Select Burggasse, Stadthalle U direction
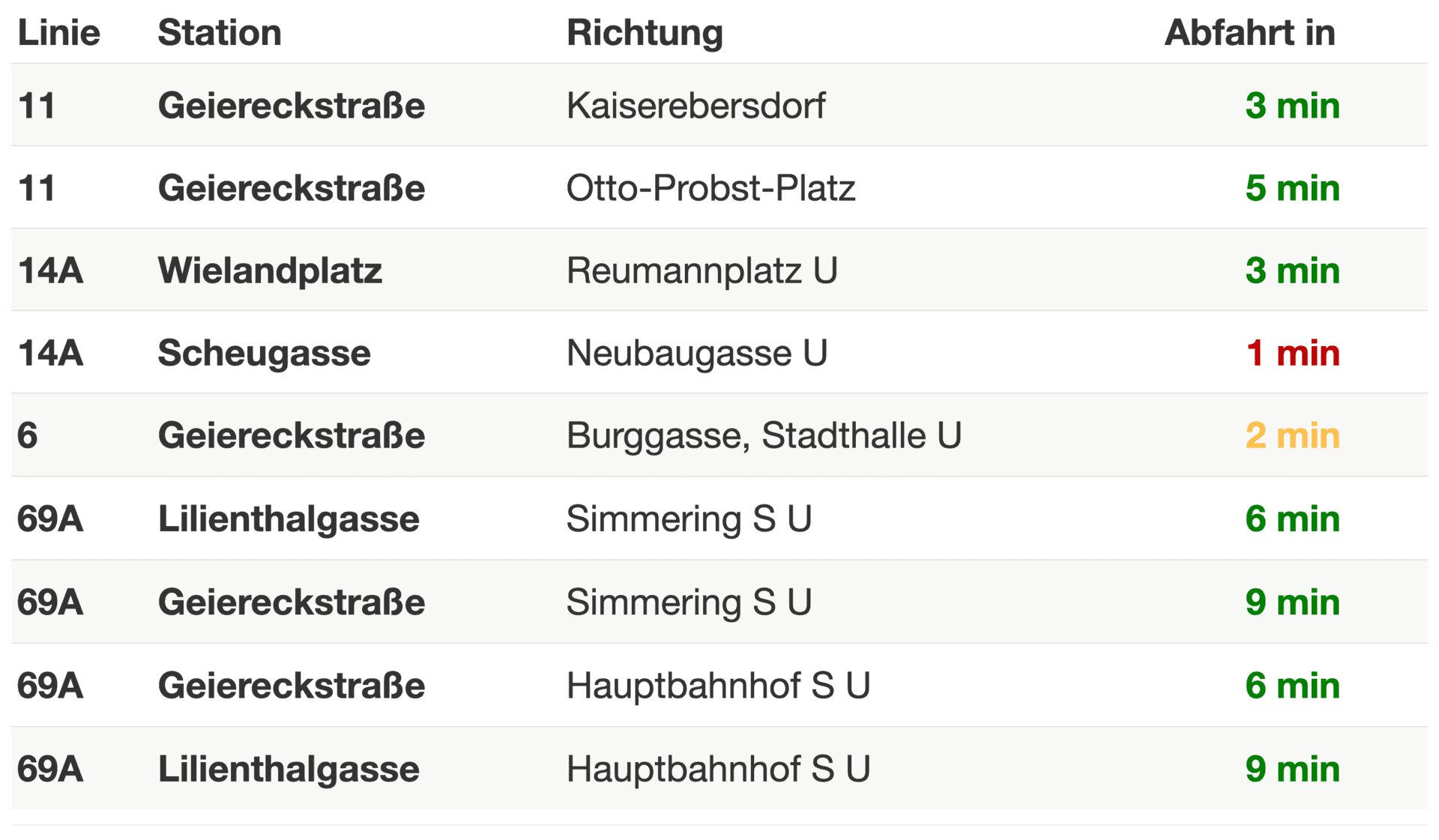Viewport: 1439px width, 840px height. point(764,435)
